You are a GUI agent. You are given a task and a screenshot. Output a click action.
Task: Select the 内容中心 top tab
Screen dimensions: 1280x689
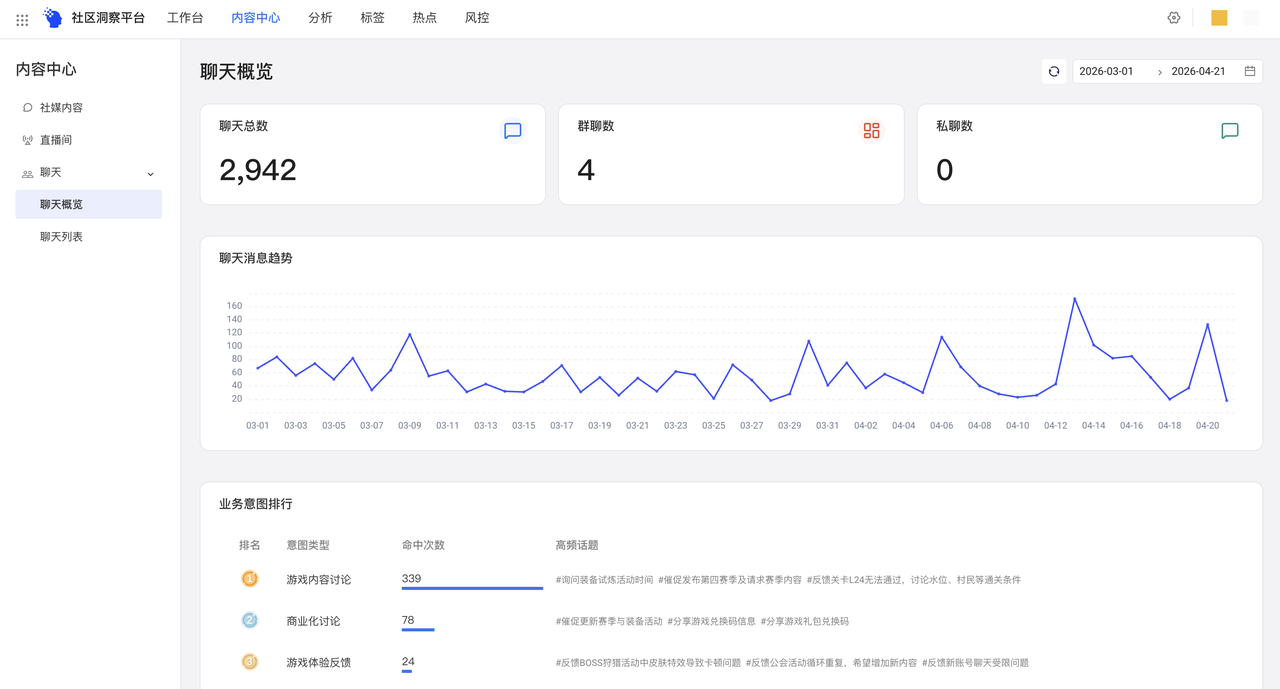point(256,18)
